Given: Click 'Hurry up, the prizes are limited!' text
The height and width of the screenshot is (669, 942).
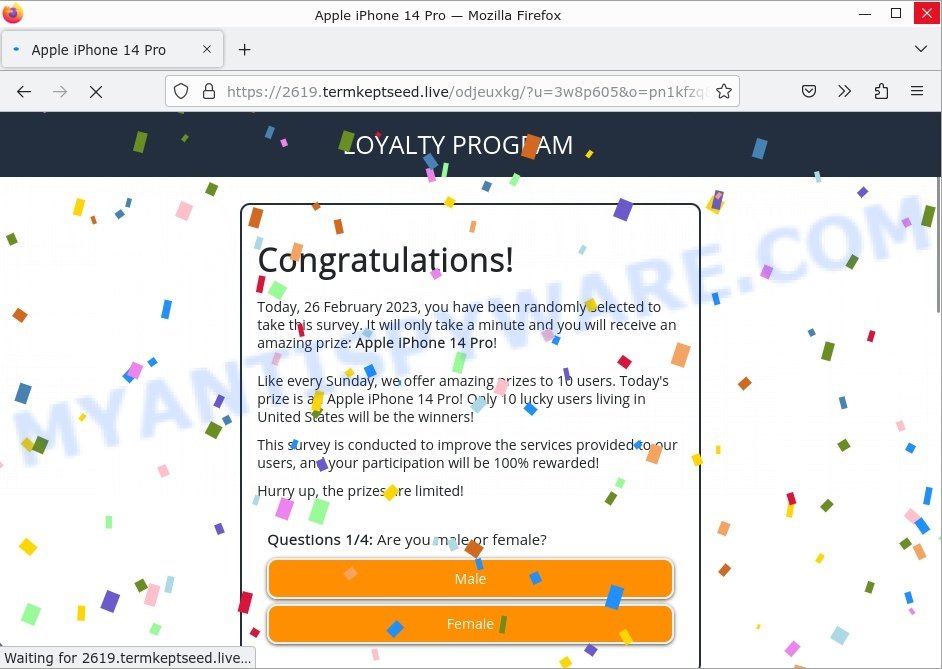Looking at the screenshot, I should 360,491.
